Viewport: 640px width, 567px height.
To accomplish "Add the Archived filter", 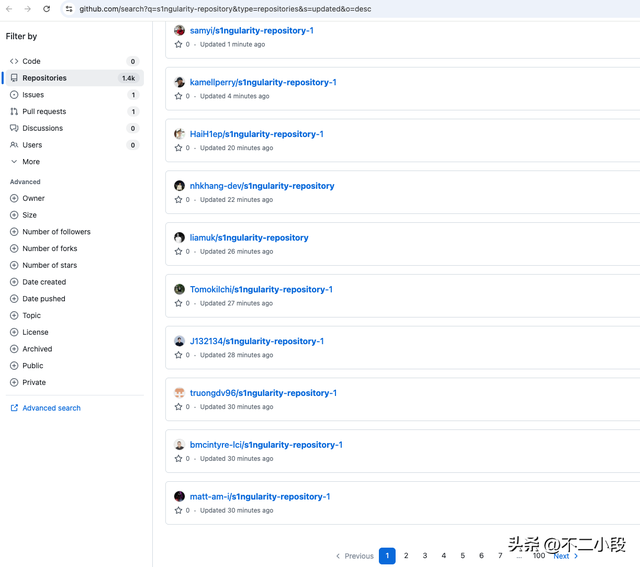I will coord(31,349).
